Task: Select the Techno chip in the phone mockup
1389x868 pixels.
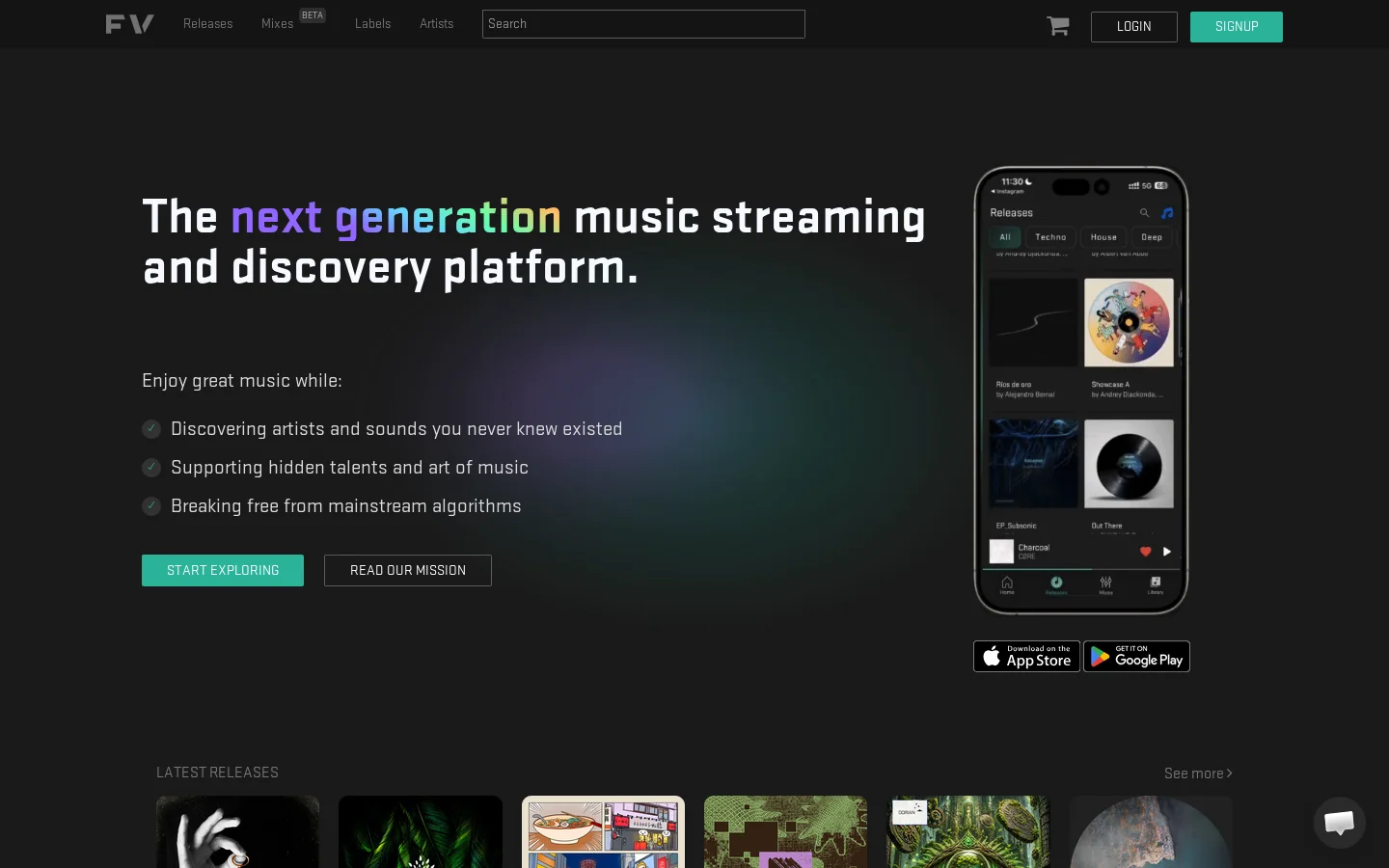Action: (x=1050, y=237)
